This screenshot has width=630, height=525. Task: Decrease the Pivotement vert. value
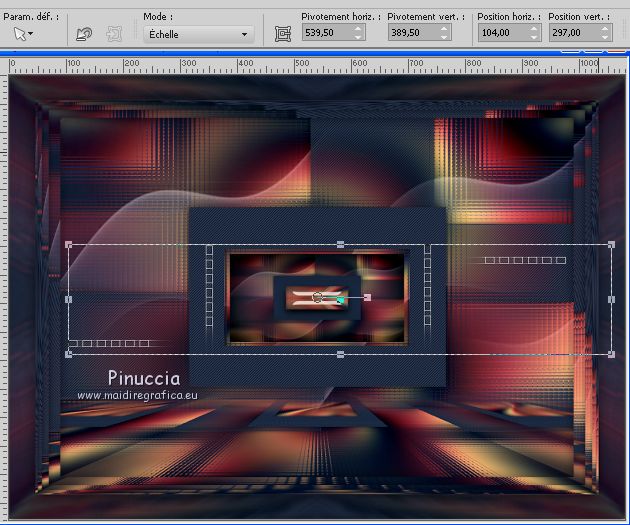[443, 38]
